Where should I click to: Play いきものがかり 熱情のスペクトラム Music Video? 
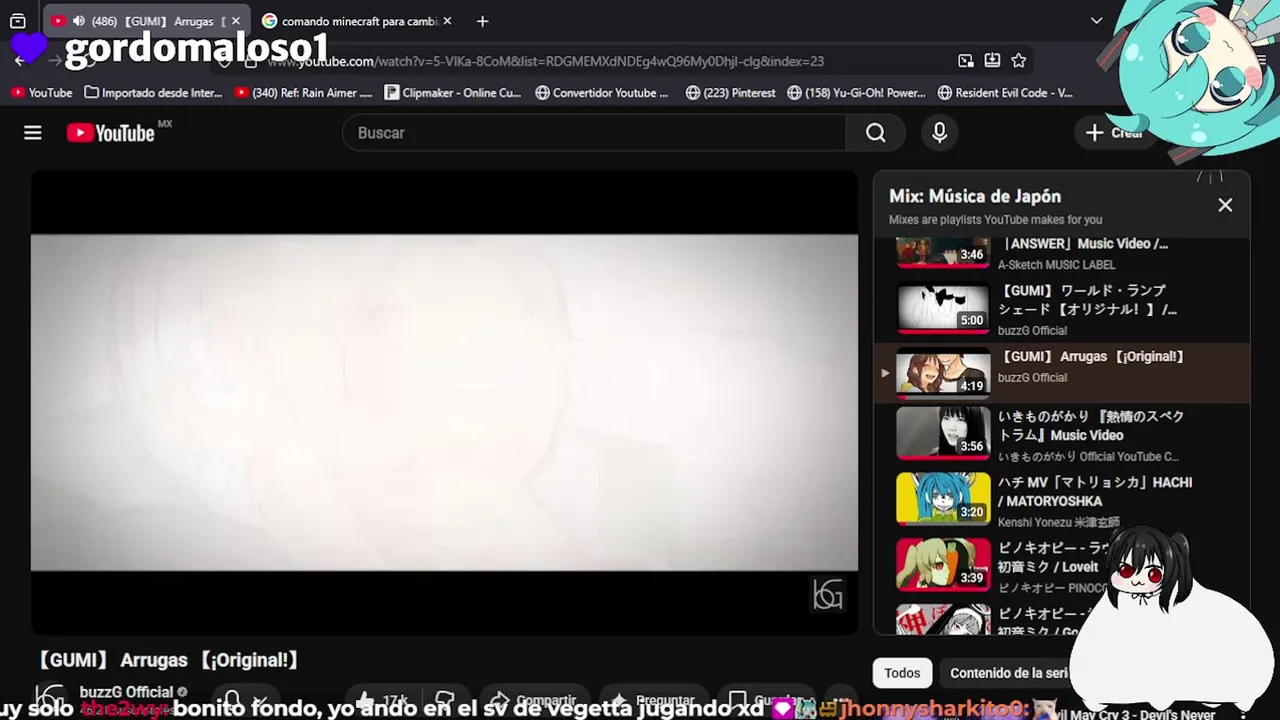coord(1062,435)
